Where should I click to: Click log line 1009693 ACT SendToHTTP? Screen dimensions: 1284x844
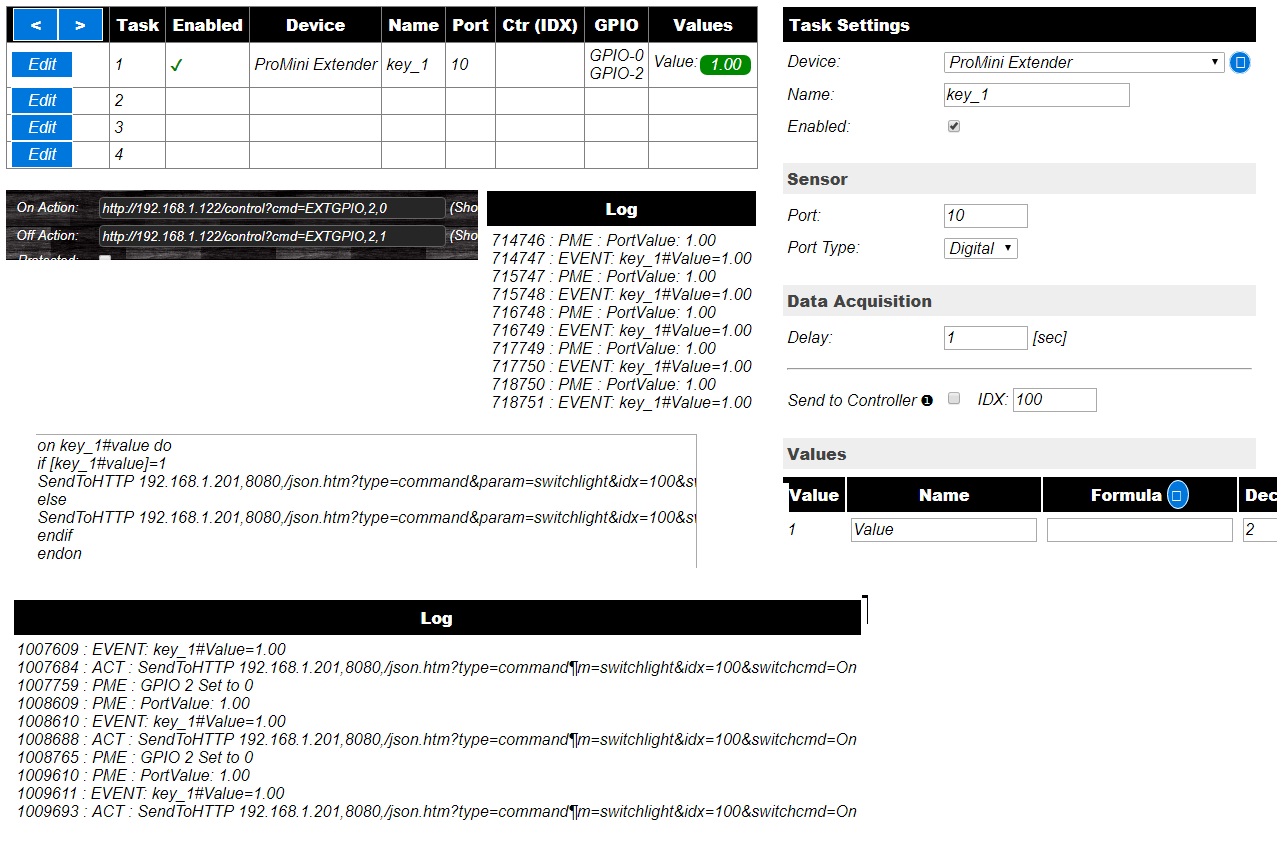tap(437, 811)
